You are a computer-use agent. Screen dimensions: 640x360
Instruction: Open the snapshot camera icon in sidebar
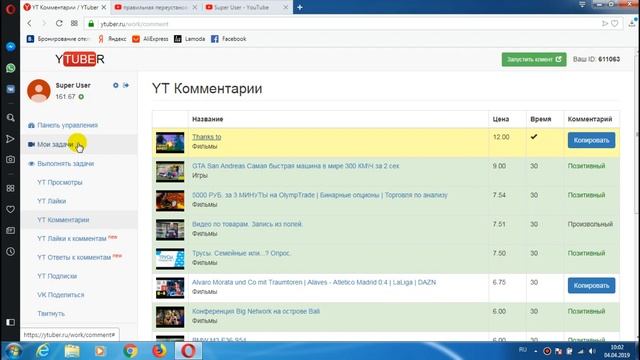(x=11, y=160)
